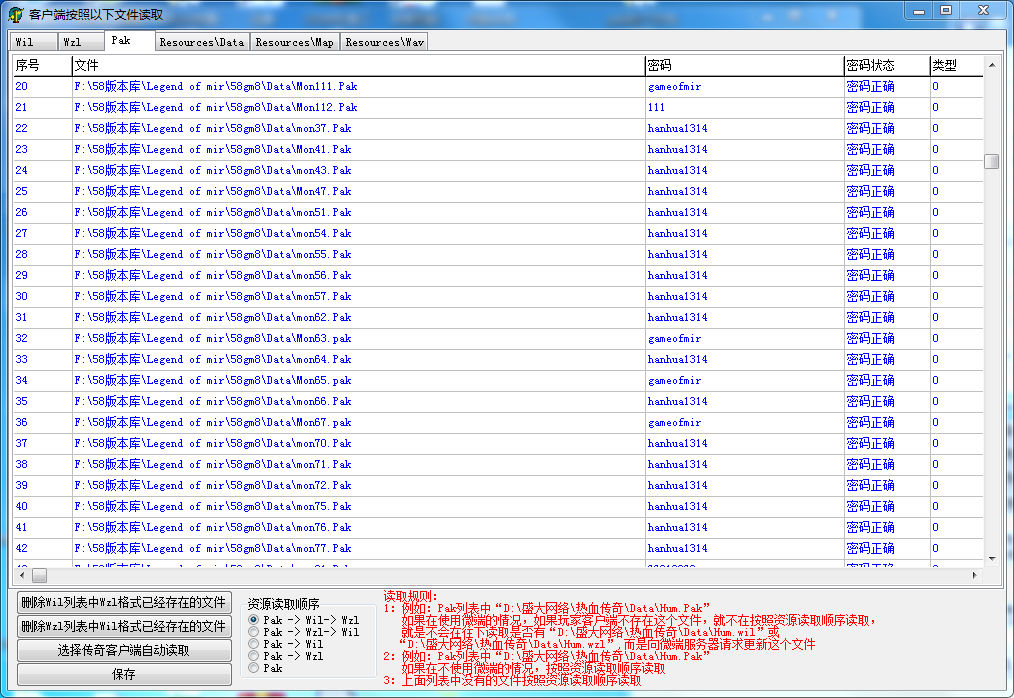The height and width of the screenshot is (698, 1014).
Task: Click the horizontal scrollbar right arrow
Action: click(x=975, y=575)
